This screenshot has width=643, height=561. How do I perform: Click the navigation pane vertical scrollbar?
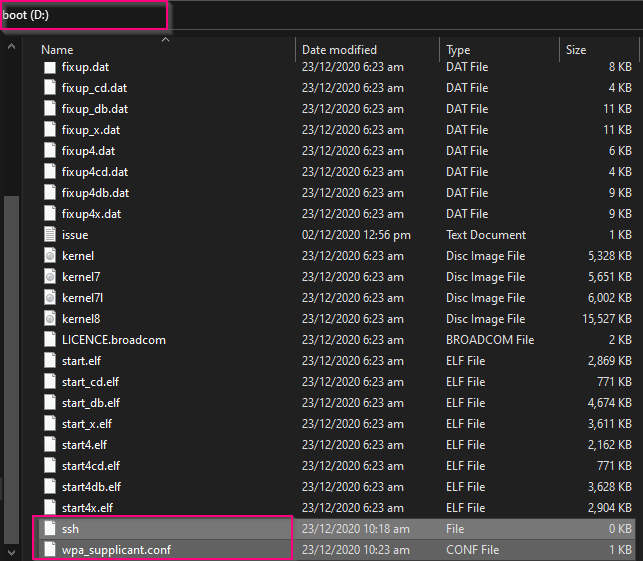(x=12, y=350)
